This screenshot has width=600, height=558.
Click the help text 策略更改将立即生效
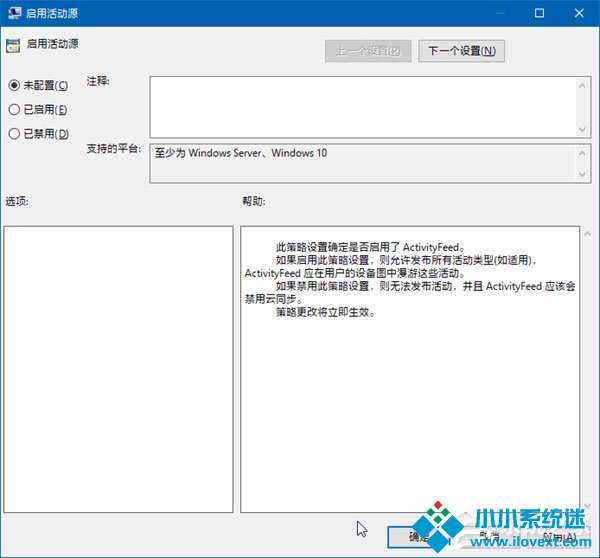pyautogui.click(x=325, y=312)
